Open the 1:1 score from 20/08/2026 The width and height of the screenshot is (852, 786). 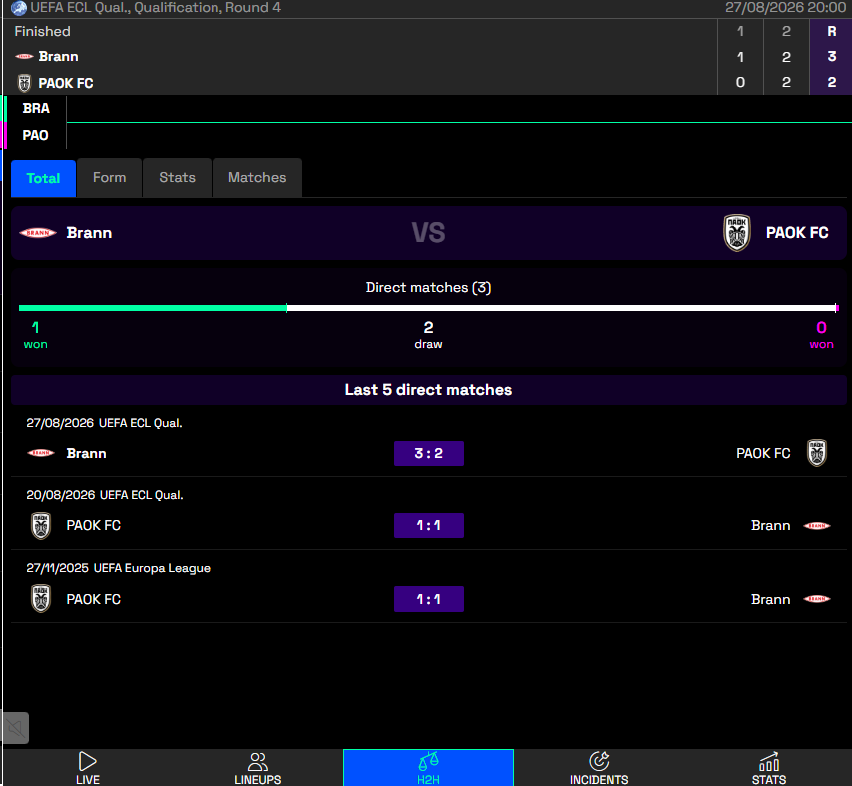[x=429, y=526]
